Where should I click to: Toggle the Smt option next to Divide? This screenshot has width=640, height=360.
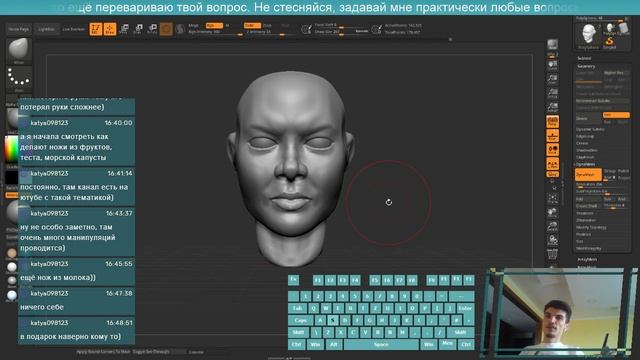tap(616, 116)
